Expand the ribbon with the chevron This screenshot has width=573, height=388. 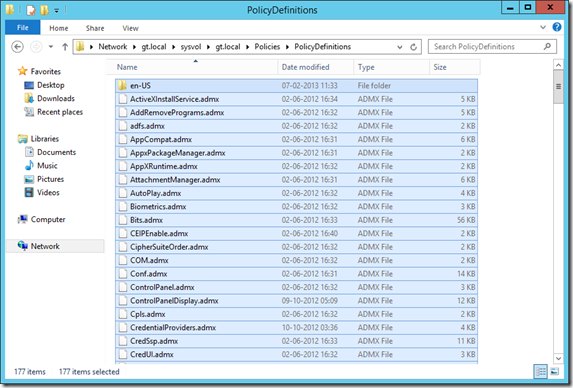pyautogui.click(x=543, y=27)
